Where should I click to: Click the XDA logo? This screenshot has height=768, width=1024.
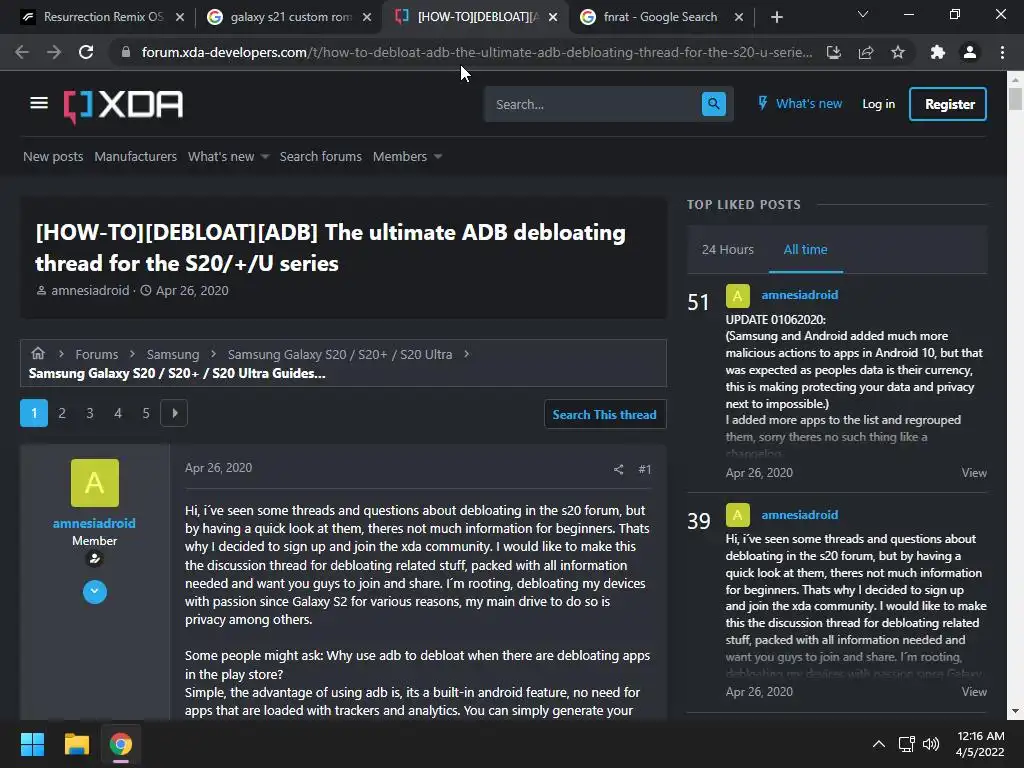(123, 106)
